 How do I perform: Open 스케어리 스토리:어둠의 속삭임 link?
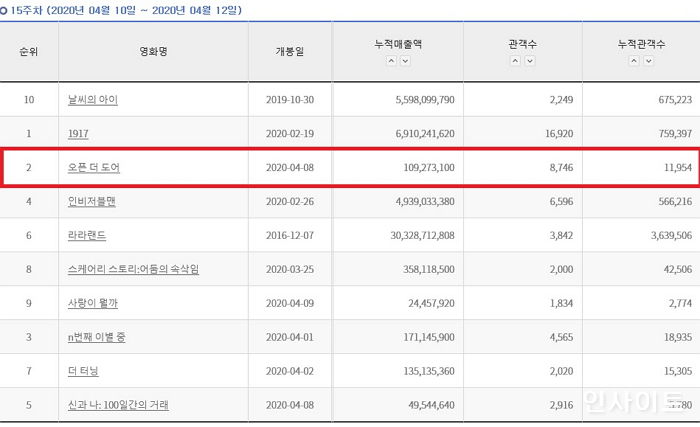pos(132,269)
